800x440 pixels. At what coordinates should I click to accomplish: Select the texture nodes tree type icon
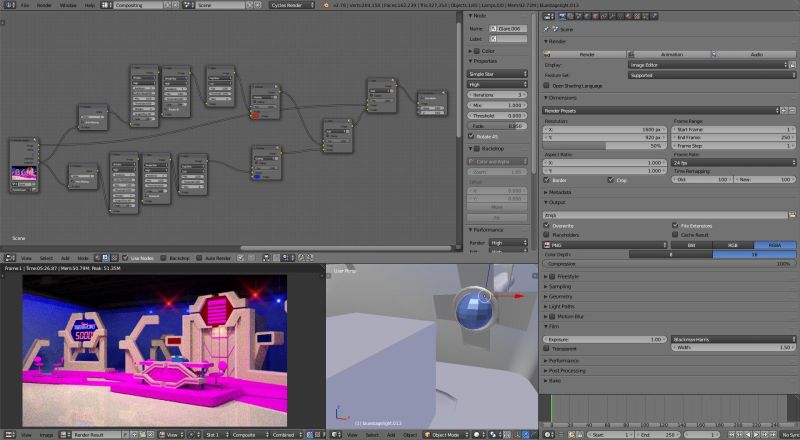click(114, 258)
